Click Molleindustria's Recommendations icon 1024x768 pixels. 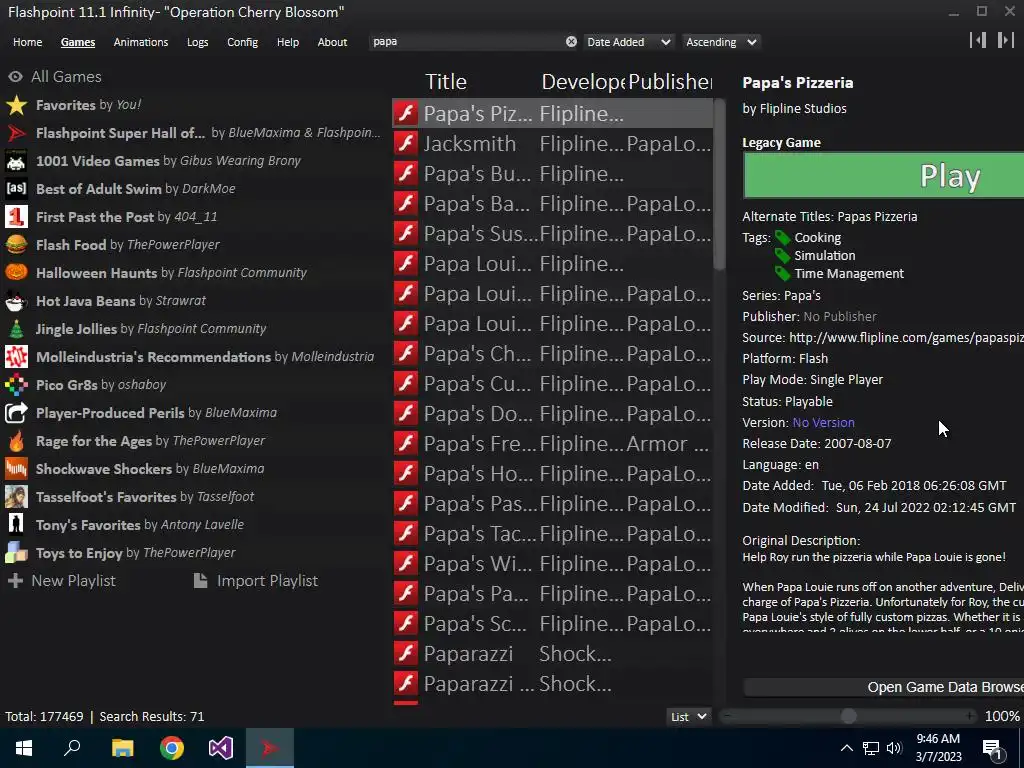click(16, 357)
